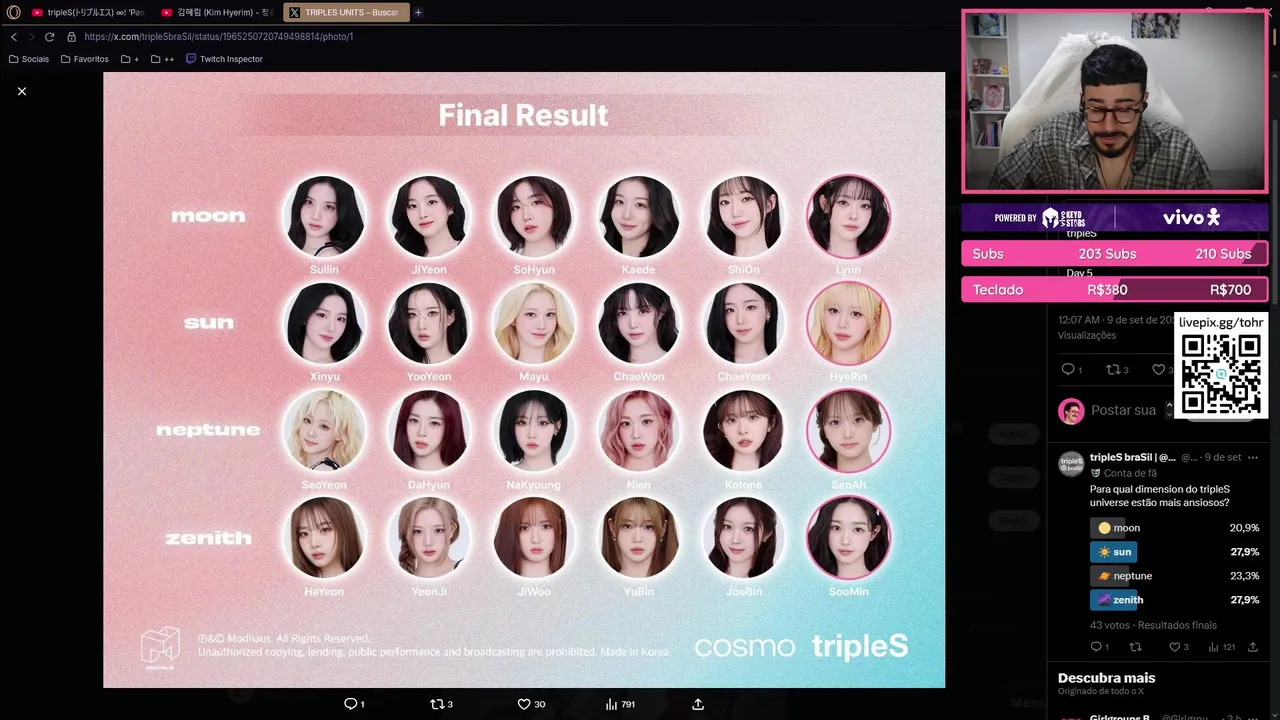The width and height of the screenshot is (1280, 720).
Task: Click the site security lock icon
Action: pos(71,36)
